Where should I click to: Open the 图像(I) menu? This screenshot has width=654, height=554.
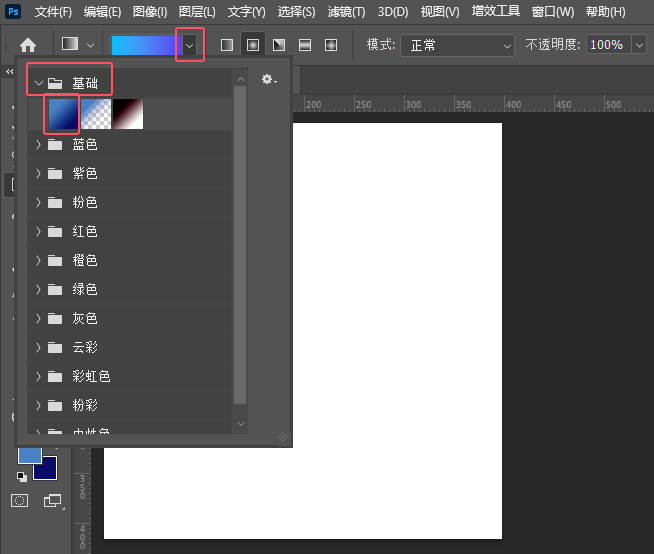(150, 11)
